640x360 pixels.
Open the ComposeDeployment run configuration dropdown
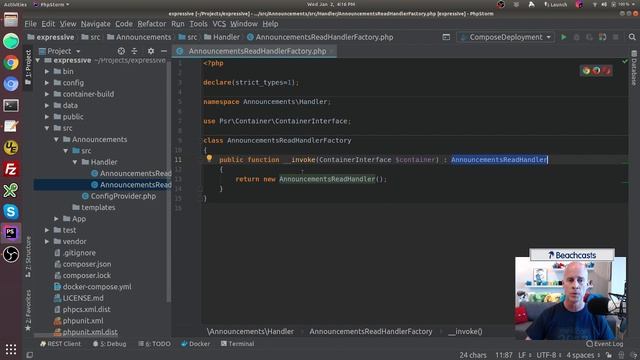[x=506, y=37]
